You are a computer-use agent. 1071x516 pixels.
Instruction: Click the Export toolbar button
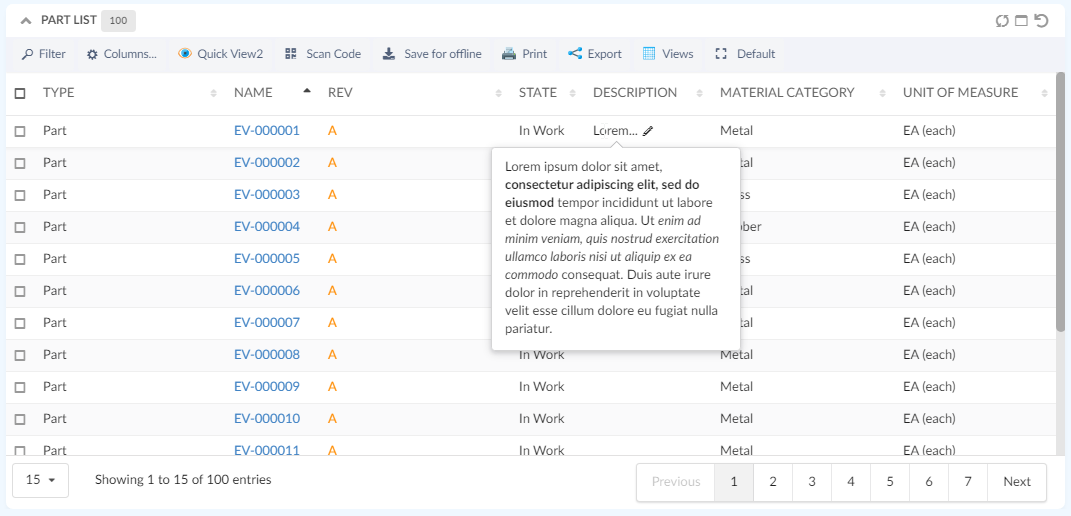(x=595, y=54)
